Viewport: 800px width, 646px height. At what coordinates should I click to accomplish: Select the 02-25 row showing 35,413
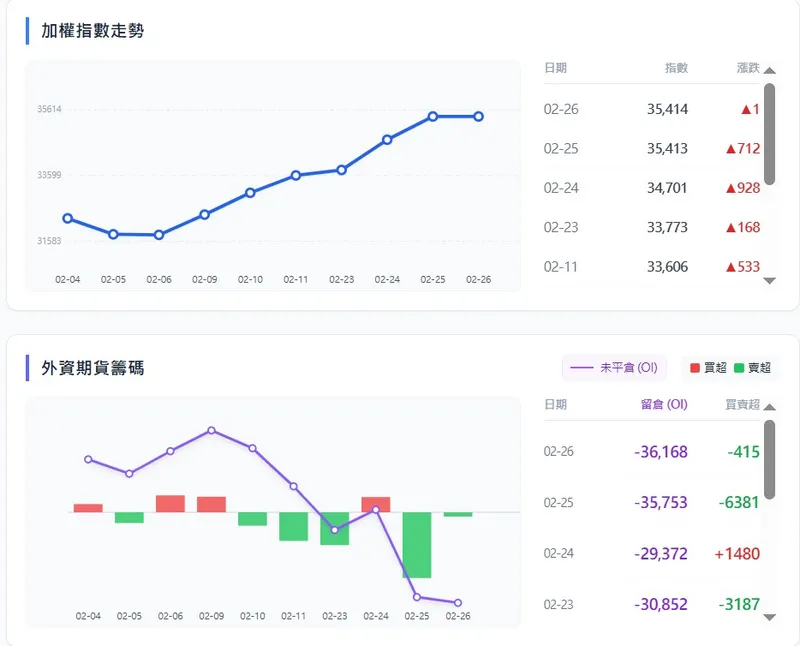(652, 148)
